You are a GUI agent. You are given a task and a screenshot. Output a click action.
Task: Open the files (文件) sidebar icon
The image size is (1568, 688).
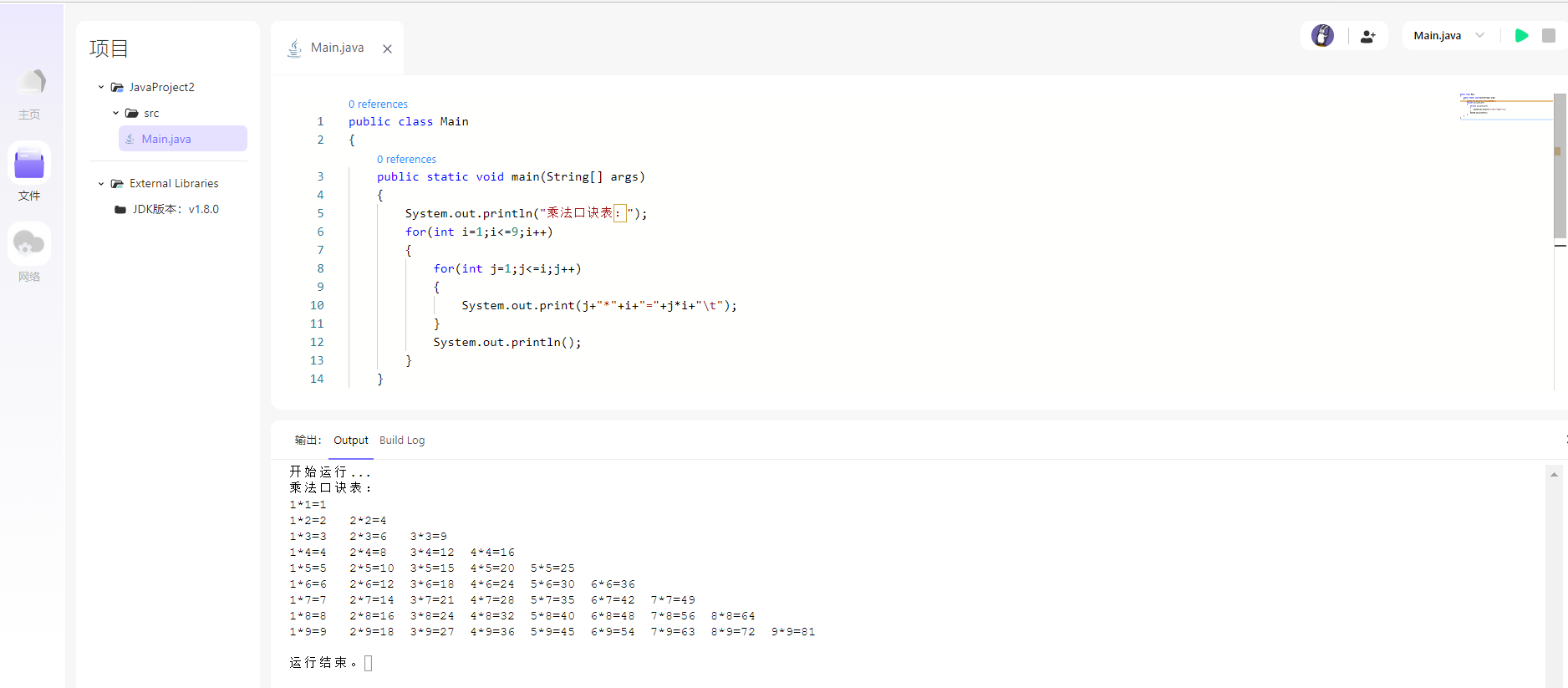tap(29, 164)
